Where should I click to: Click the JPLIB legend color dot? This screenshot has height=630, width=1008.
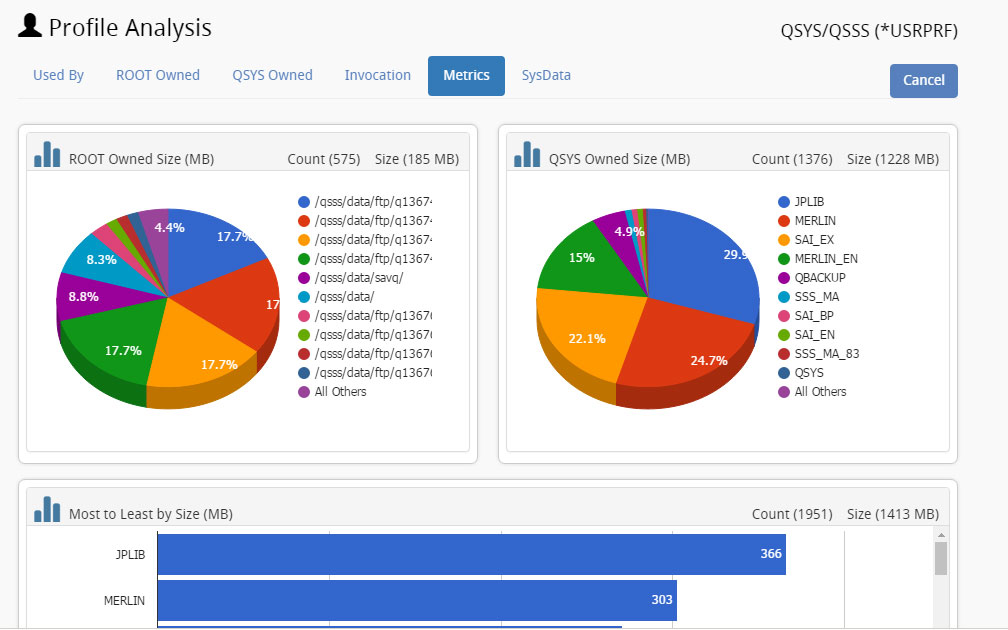[x=784, y=202]
